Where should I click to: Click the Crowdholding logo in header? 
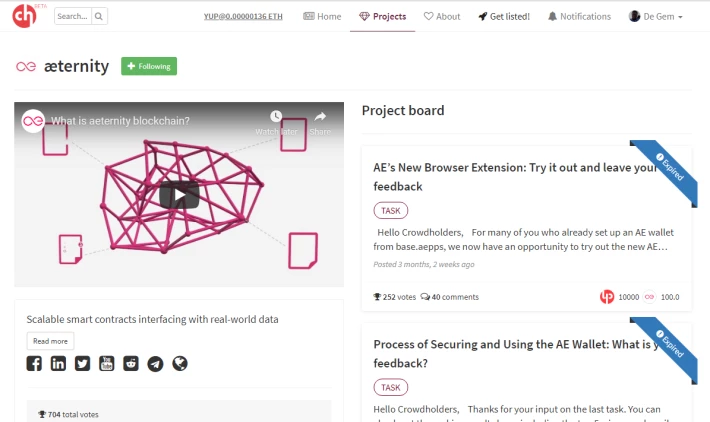(24, 16)
